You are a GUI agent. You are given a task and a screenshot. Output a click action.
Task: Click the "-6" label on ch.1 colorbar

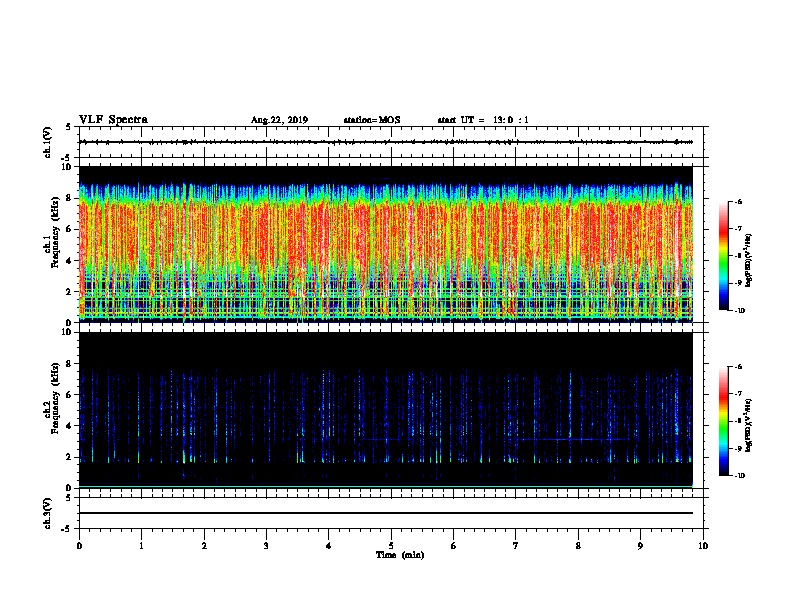738,202
